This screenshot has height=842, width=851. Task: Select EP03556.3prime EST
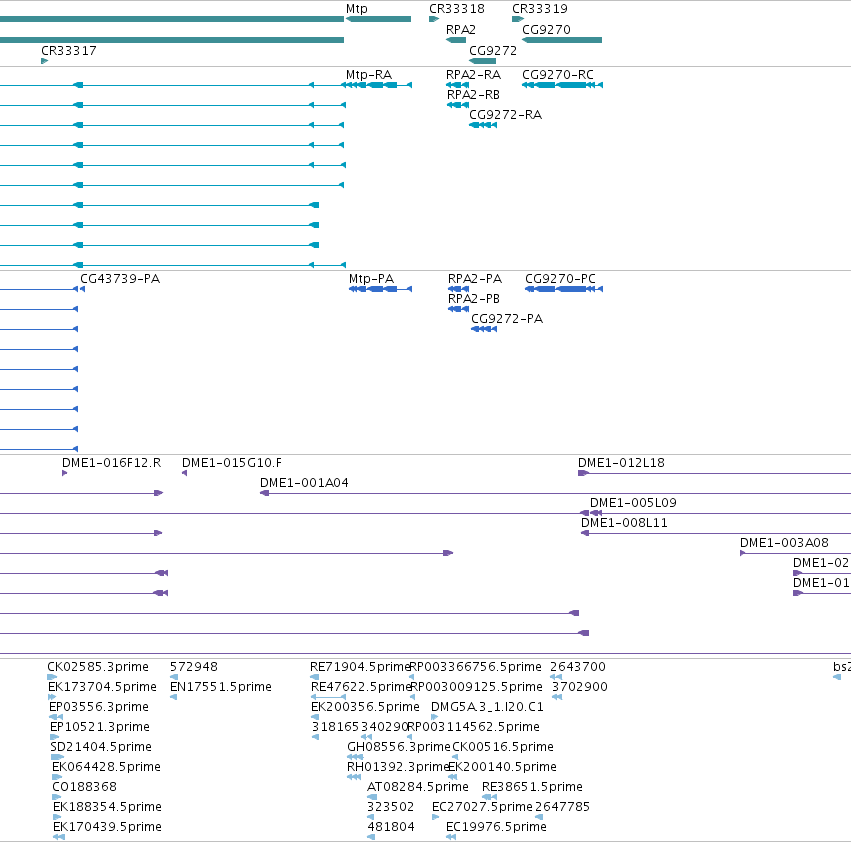[56, 717]
